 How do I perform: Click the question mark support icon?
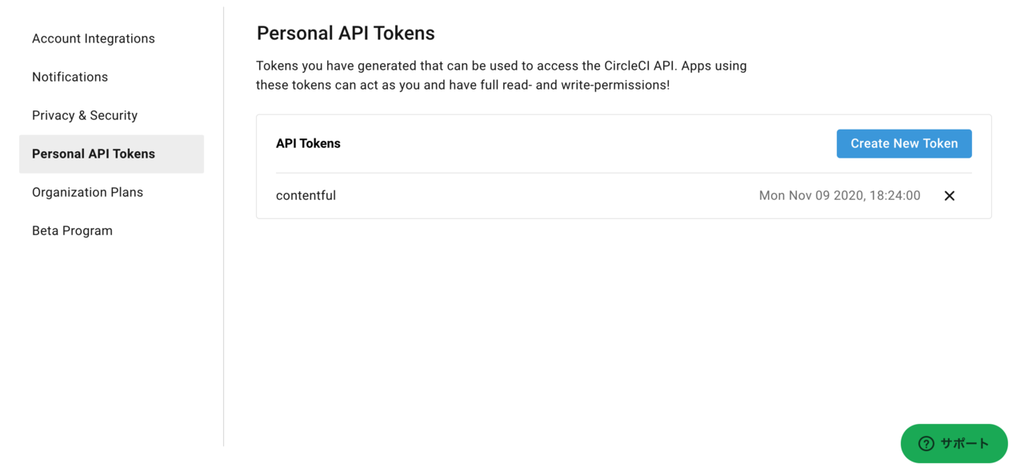(926, 444)
